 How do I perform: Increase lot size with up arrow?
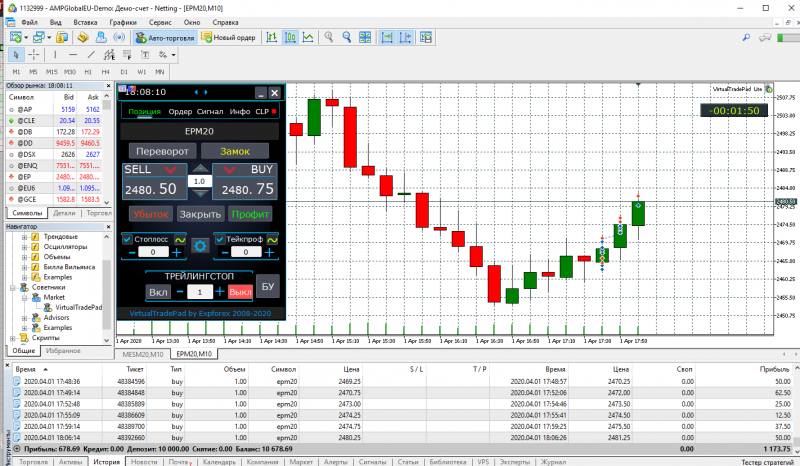[200, 169]
